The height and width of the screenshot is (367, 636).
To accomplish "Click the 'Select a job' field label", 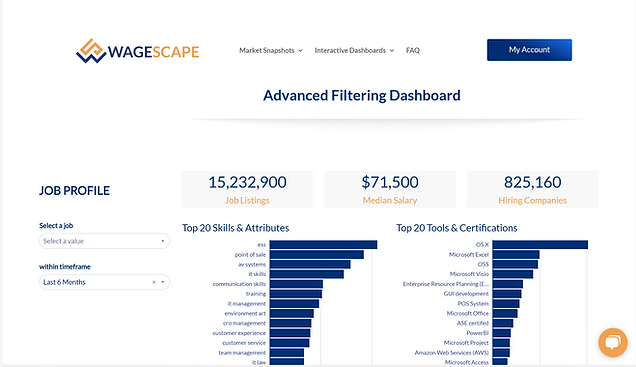I will pos(56,225).
